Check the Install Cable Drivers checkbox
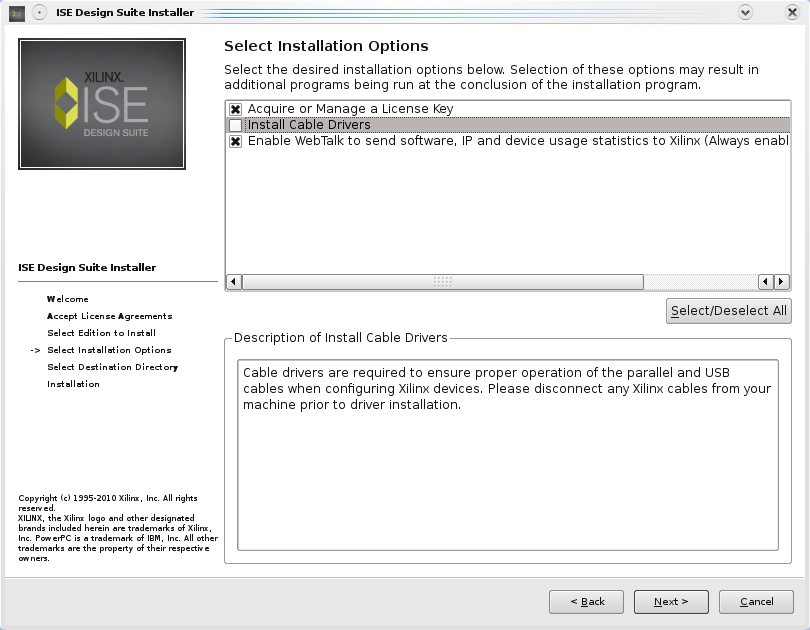The height and width of the screenshot is (630, 810). [x=236, y=125]
